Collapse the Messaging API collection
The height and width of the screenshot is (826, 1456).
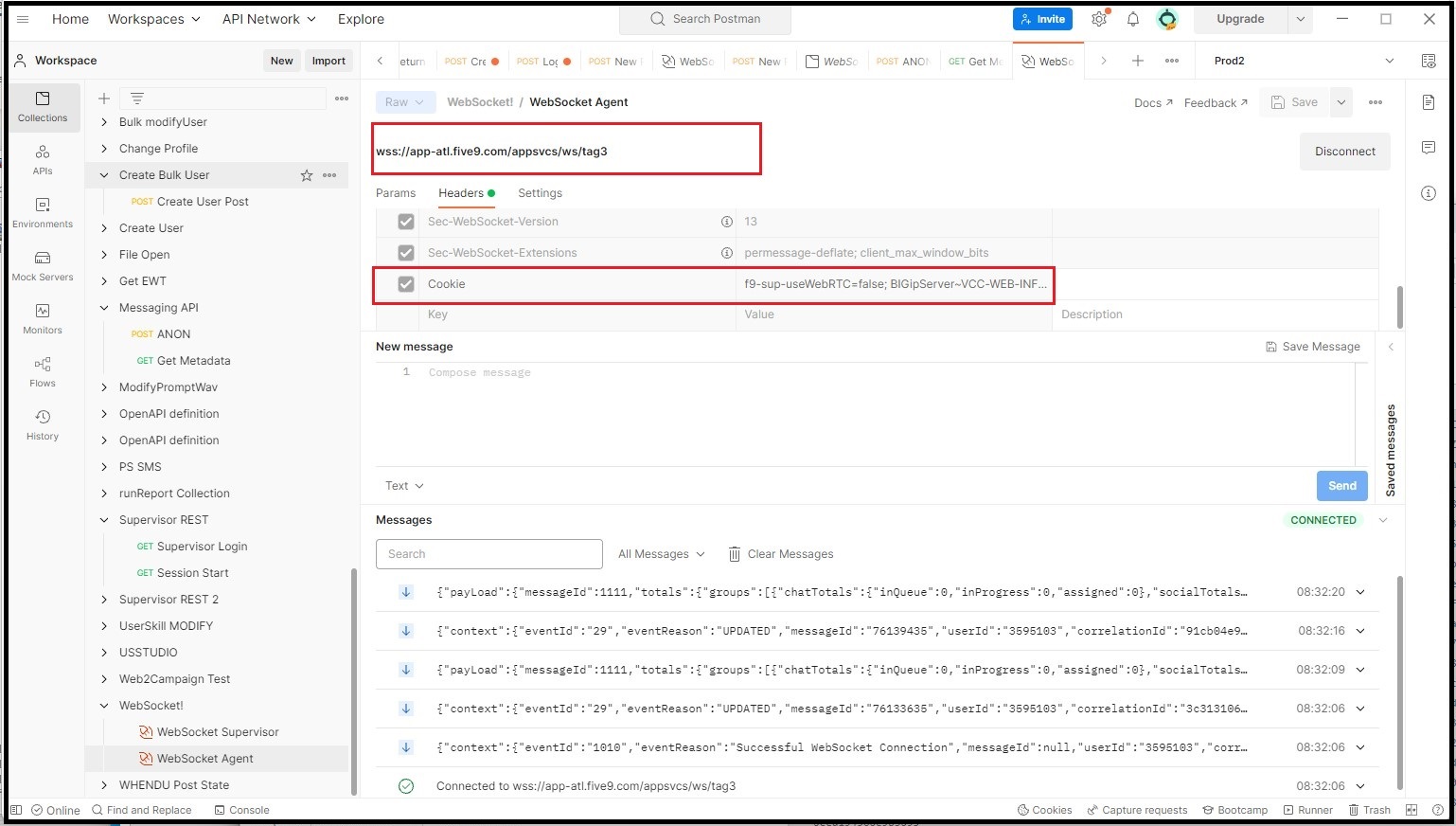click(104, 308)
